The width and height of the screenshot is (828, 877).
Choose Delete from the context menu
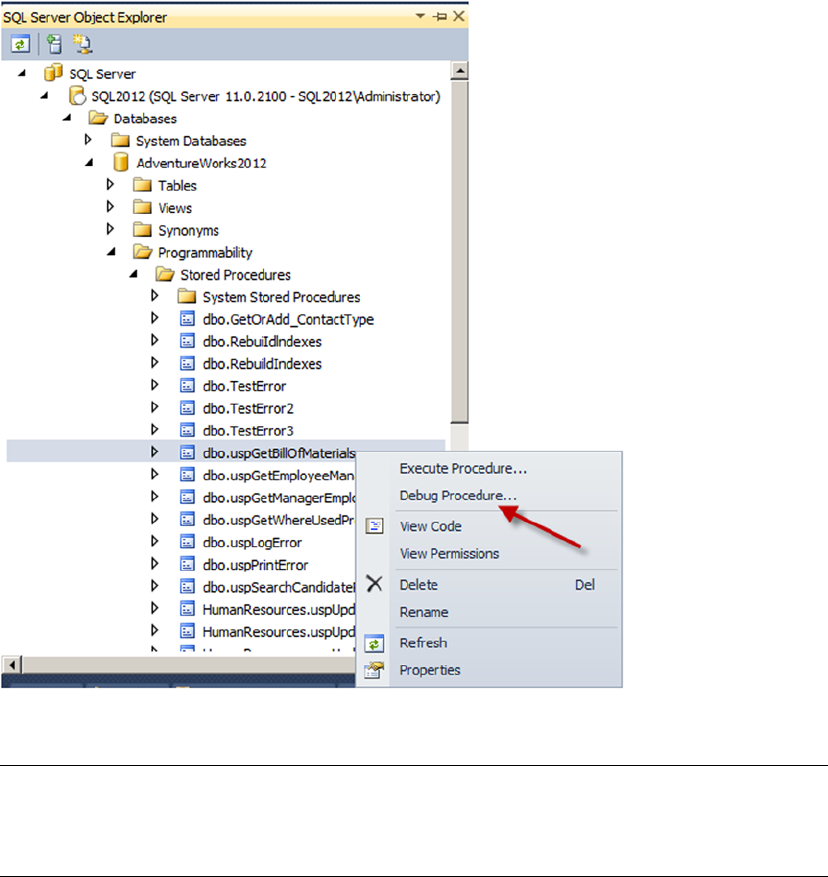click(418, 584)
